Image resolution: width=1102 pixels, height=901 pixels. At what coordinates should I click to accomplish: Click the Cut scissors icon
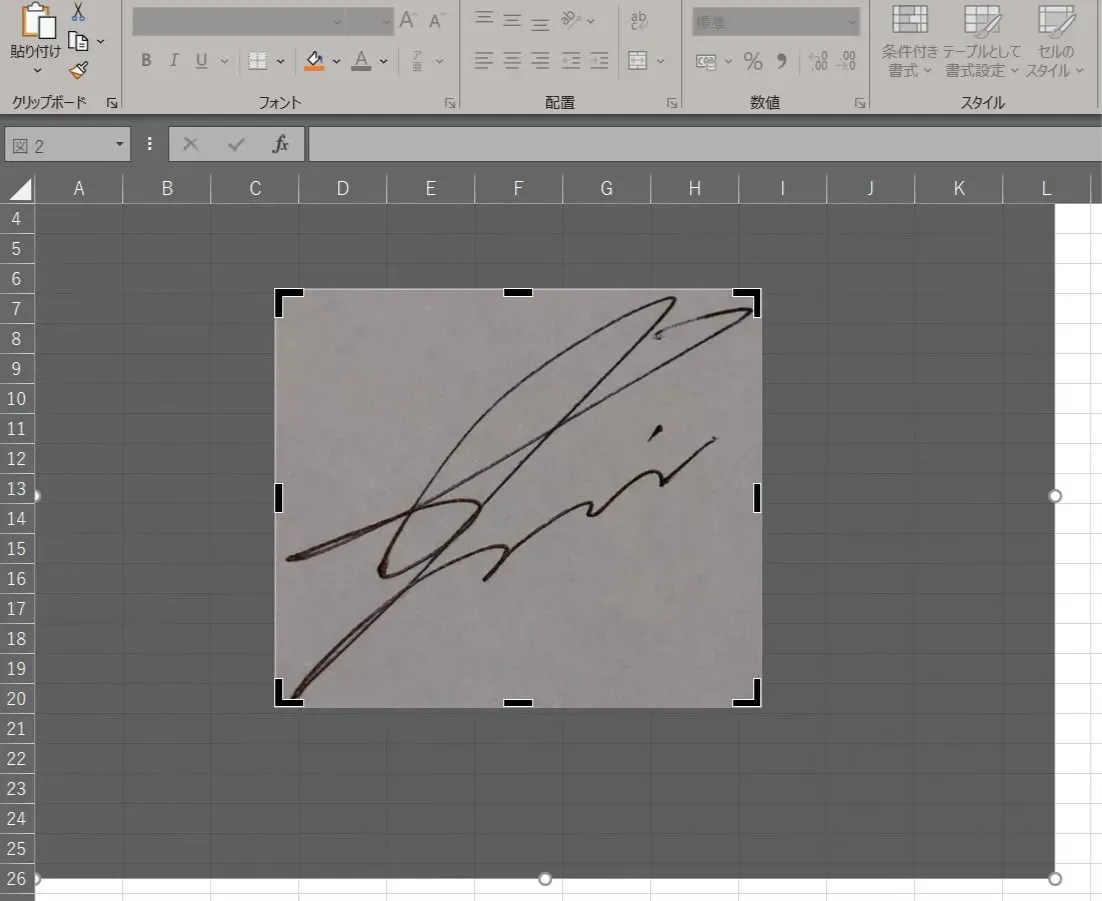pos(78,11)
